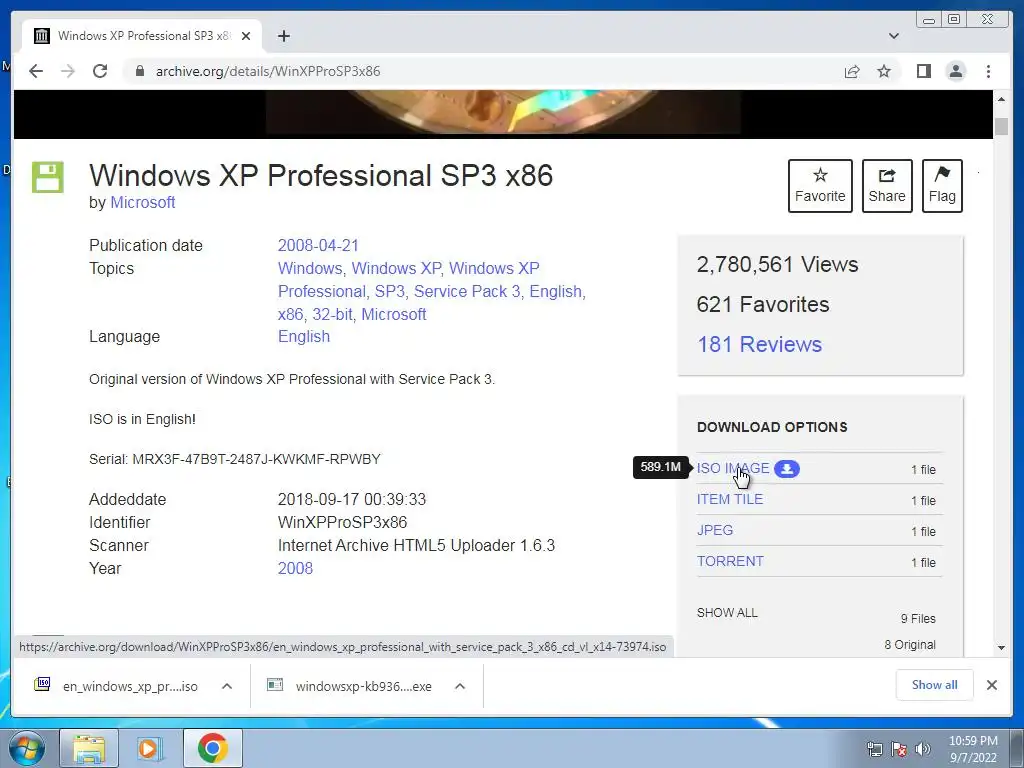
Task: Open the Chrome three-dot menu
Action: pos(989,71)
